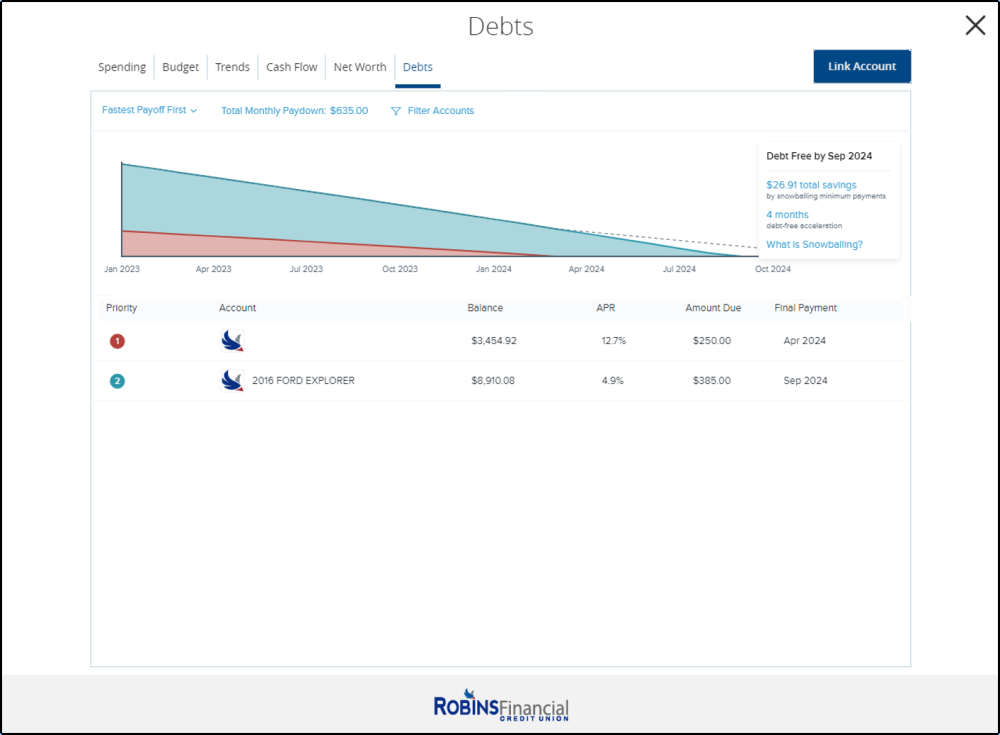This screenshot has height=735, width=1000.
Task: Select the Net Worth tab
Action: (x=359, y=67)
